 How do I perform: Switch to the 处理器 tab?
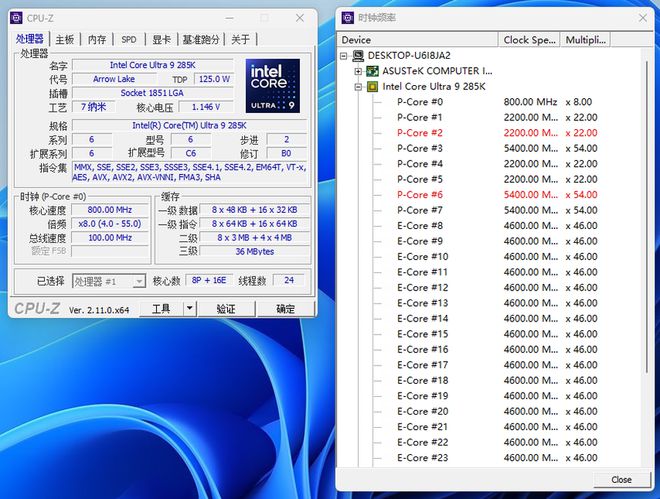point(29,39)
